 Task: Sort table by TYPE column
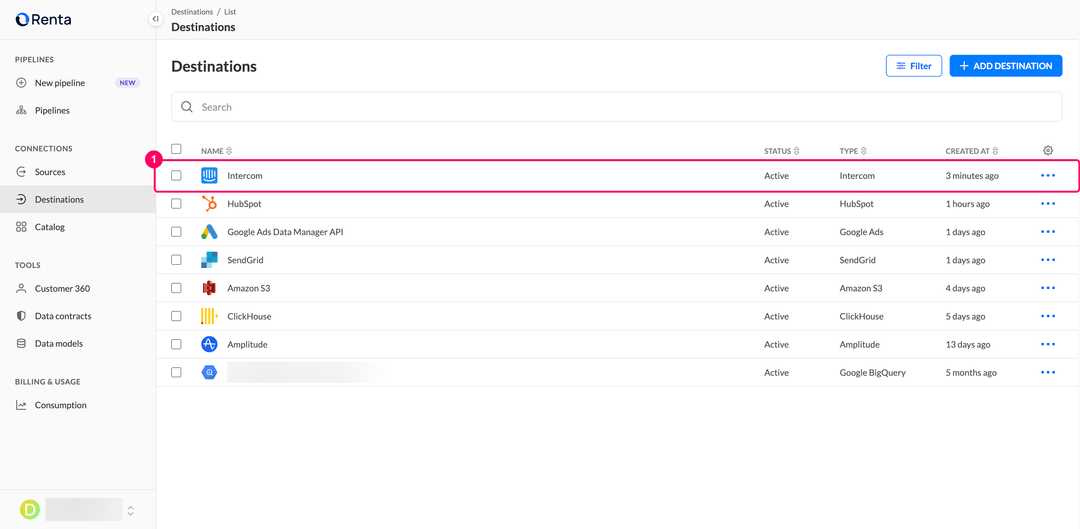click(x=853, y=151)
